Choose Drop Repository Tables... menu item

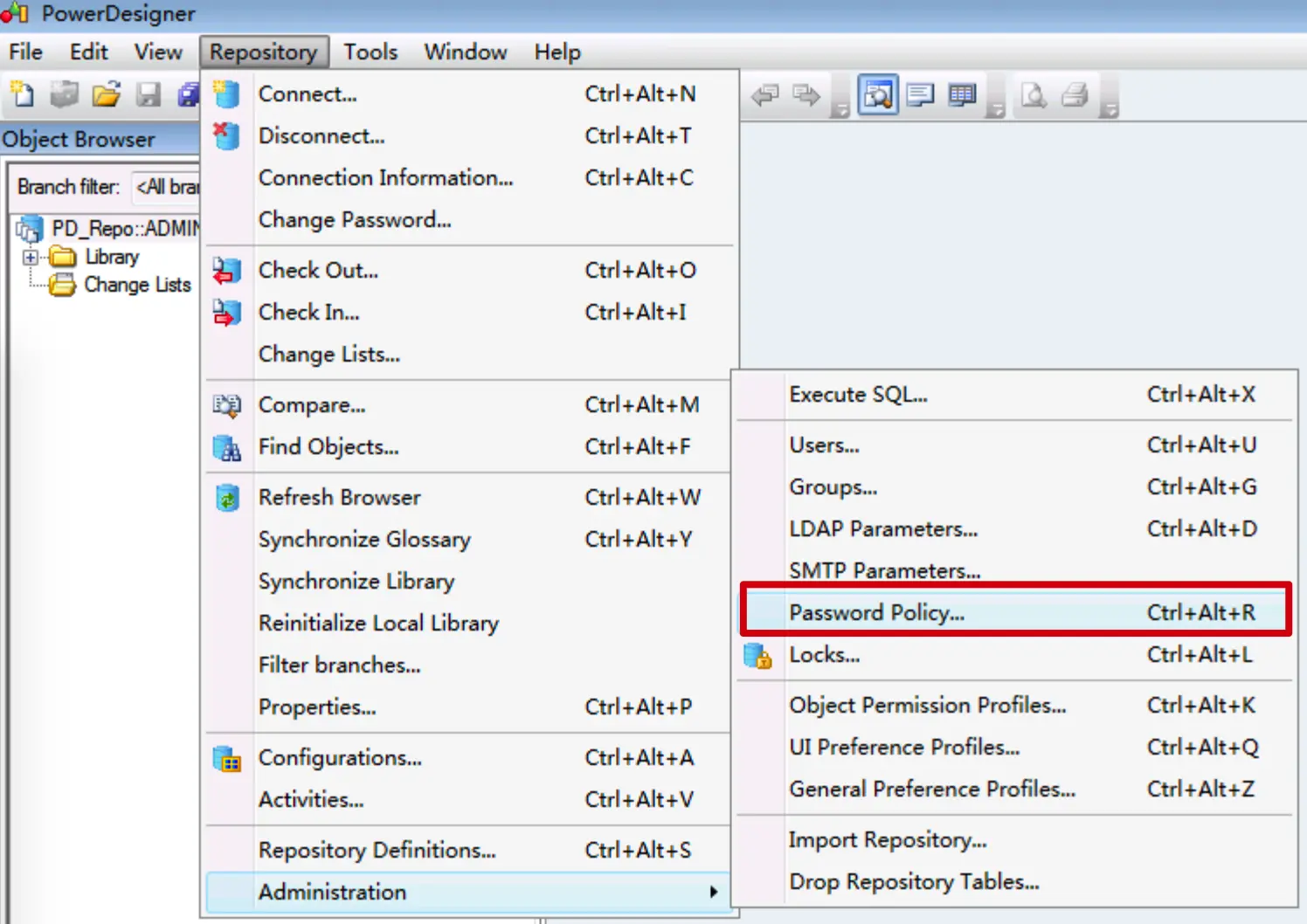(x=1015, y=882)
